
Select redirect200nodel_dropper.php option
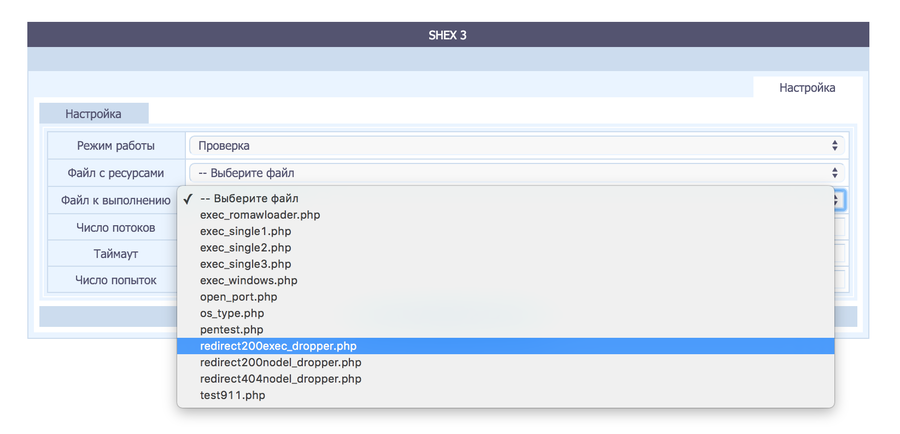pyautogui.click(x=281, y=363)
